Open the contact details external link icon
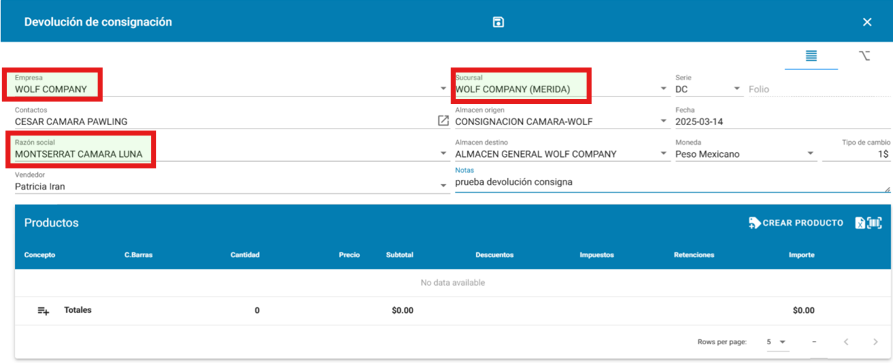The image size is (893, 363). pyautogui.click(x=443, y=121)
